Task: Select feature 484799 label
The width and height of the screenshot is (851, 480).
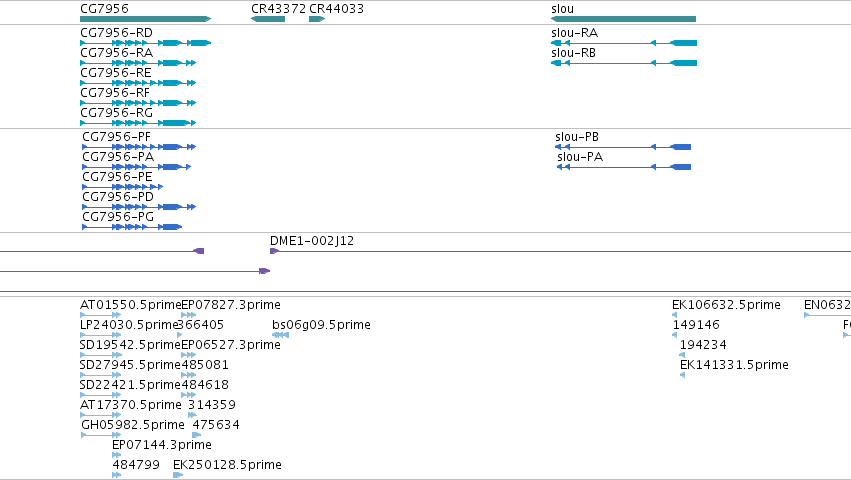Action: pyautogui.click(x=136, y=465)
